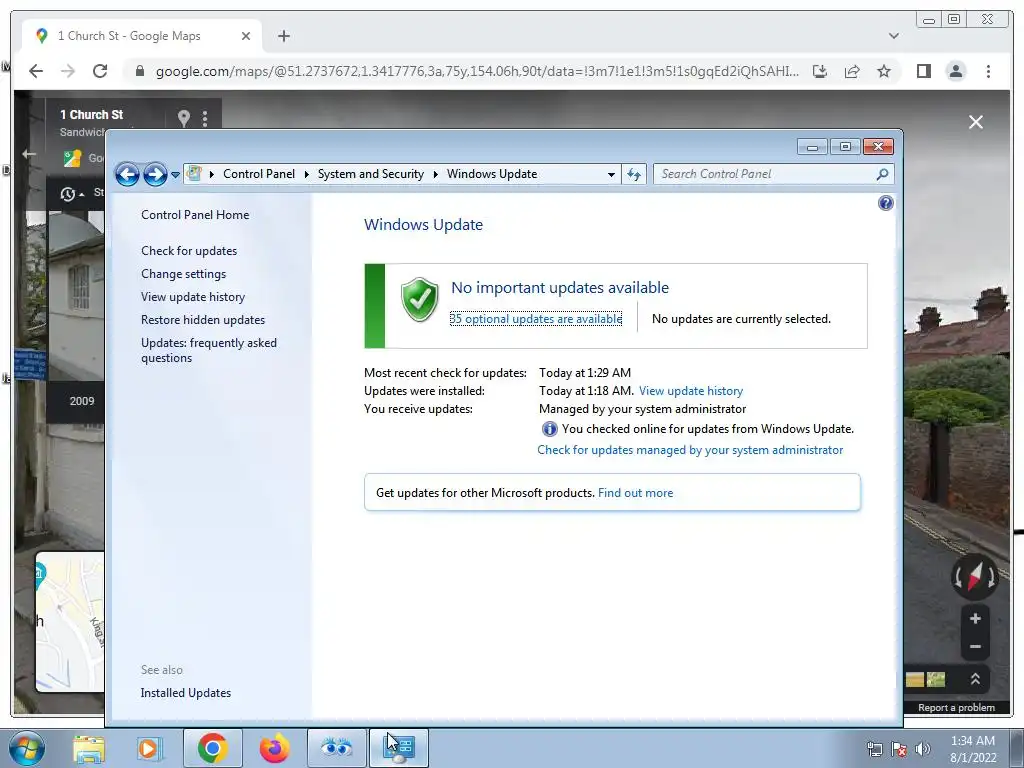
Task: Click the Forward arrow in Control Panel
Action: [155, 174]
